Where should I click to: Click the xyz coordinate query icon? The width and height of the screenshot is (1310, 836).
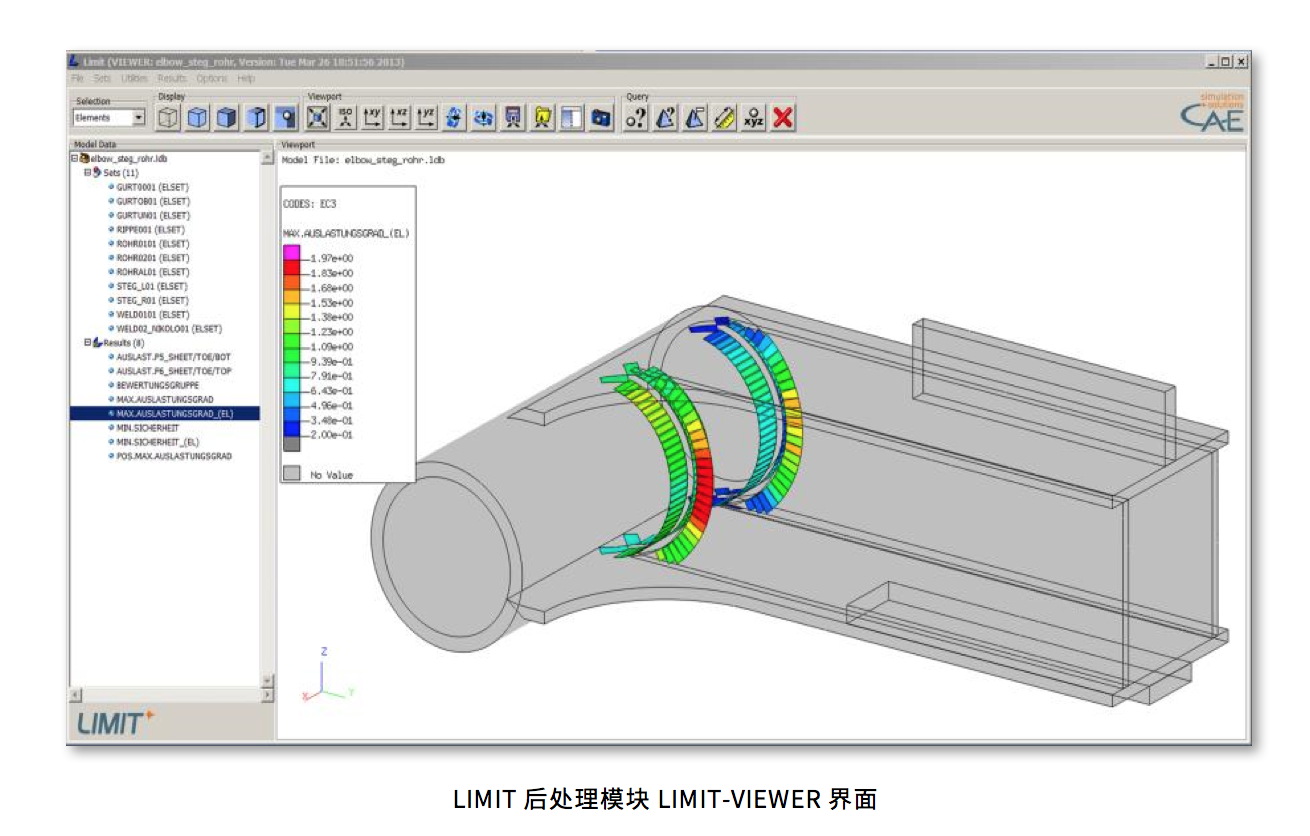point(753,118)
